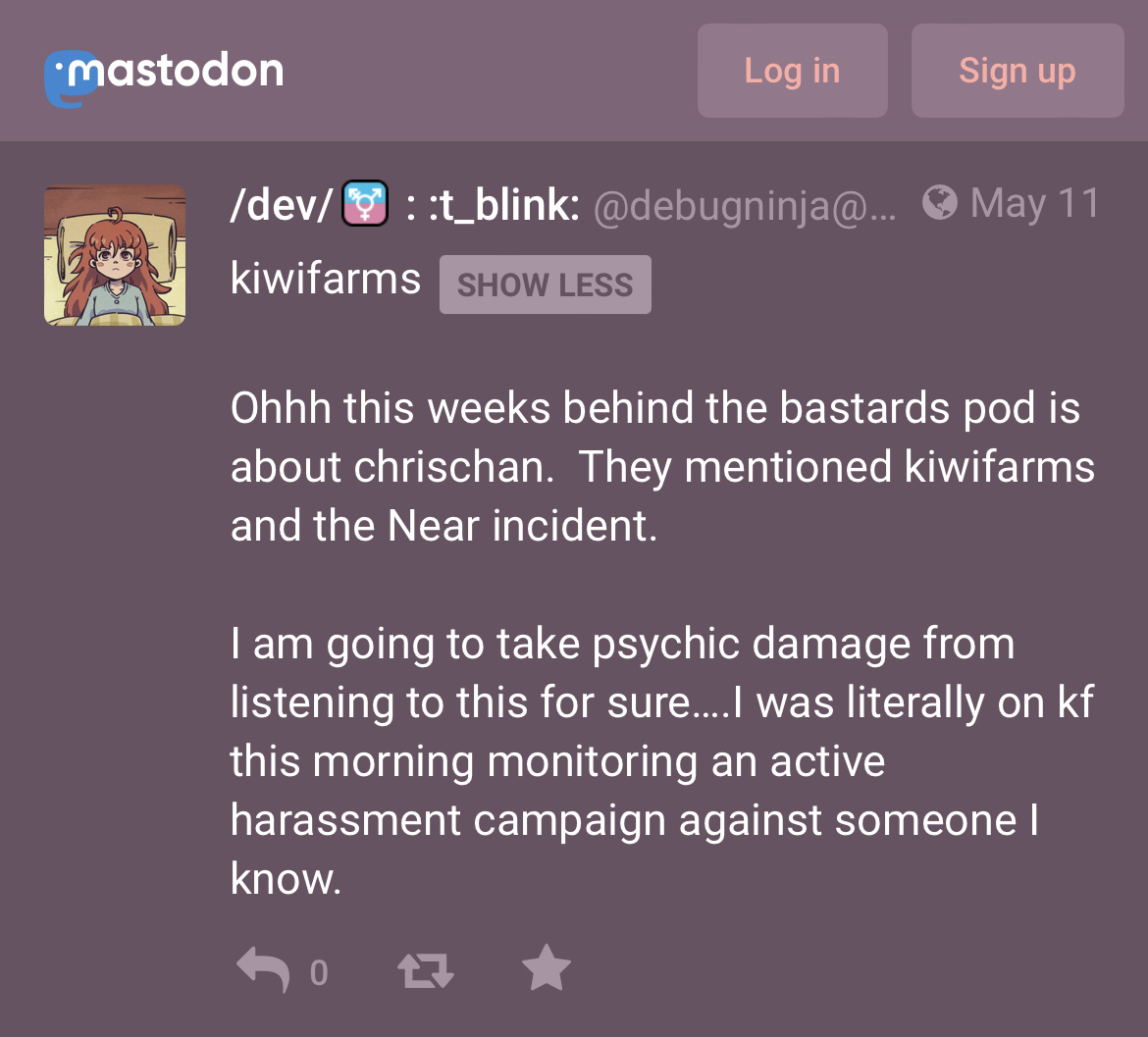Click the Mastodon elephant logo icon
1148x1037 pixels.
(71, 79)
